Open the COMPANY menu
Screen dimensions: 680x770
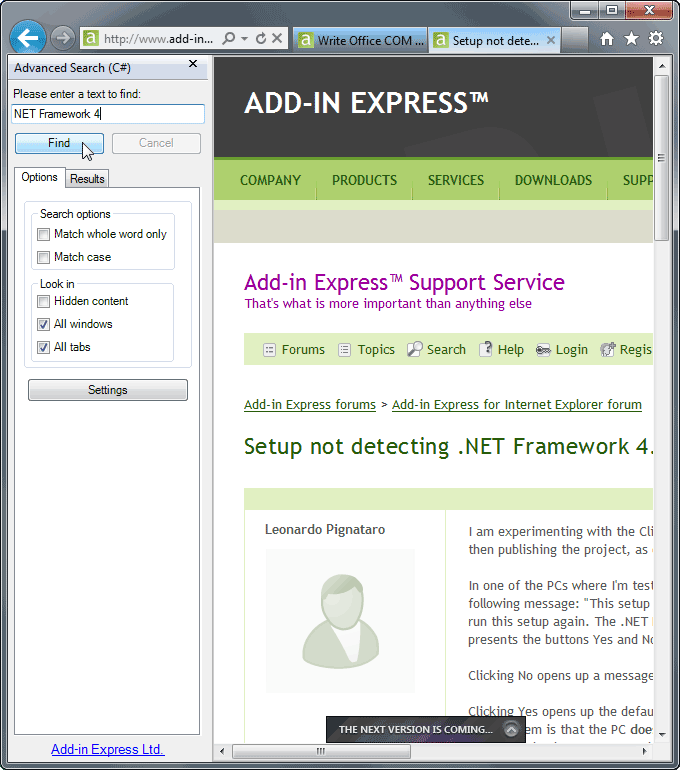point(270,180)
